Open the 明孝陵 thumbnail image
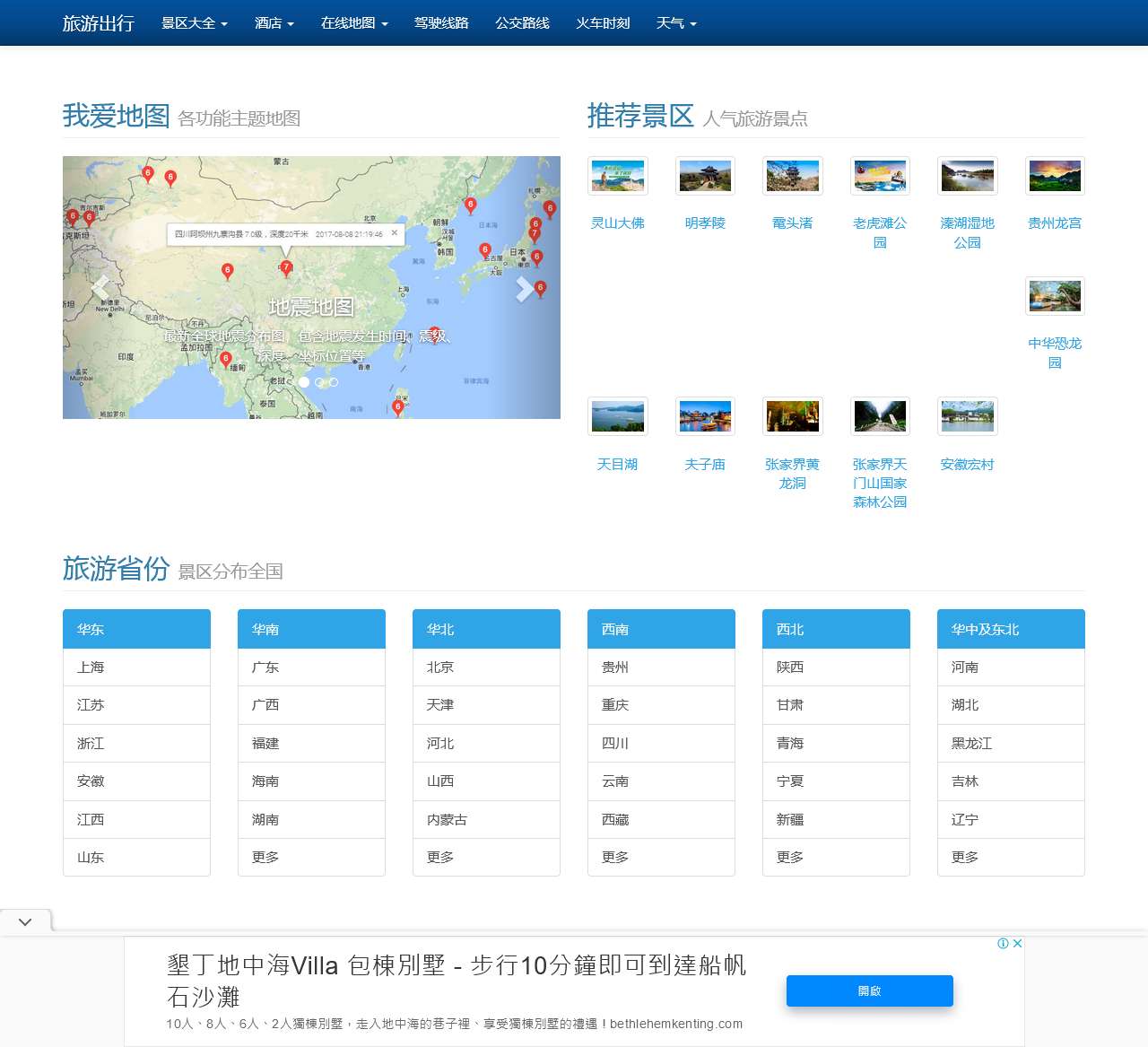The height and width of the screenshot is (1047, 1148). pyautogui.click(x=705, y=176)
